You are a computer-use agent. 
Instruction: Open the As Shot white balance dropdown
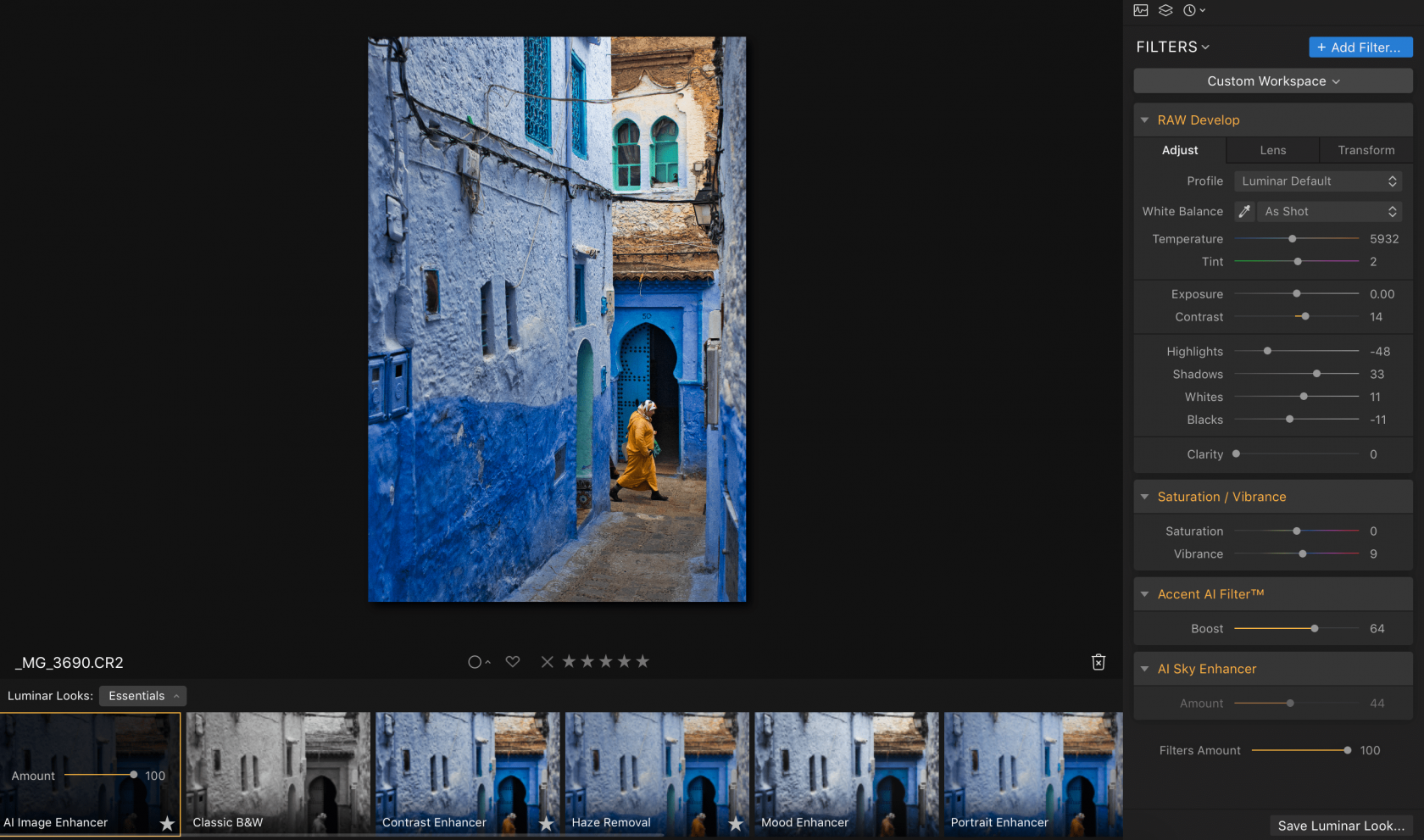pyautogui.click(x=1329, y=211)
